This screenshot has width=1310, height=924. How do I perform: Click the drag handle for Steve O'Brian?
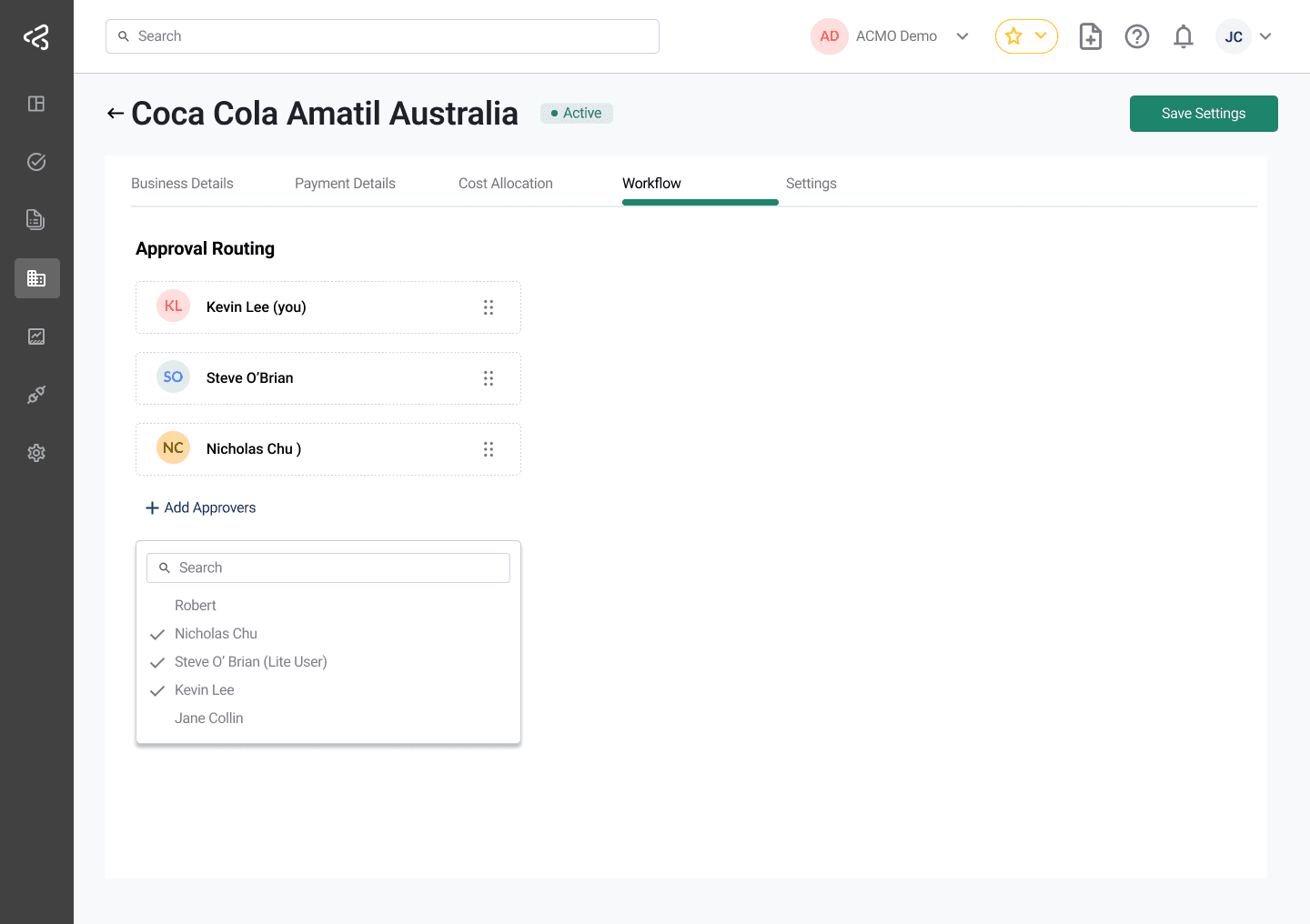(x=489, y=378)
